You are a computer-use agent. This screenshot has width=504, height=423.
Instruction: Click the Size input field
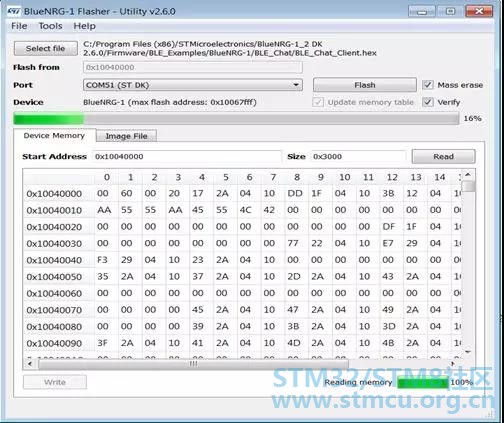[x=359, y=157]
